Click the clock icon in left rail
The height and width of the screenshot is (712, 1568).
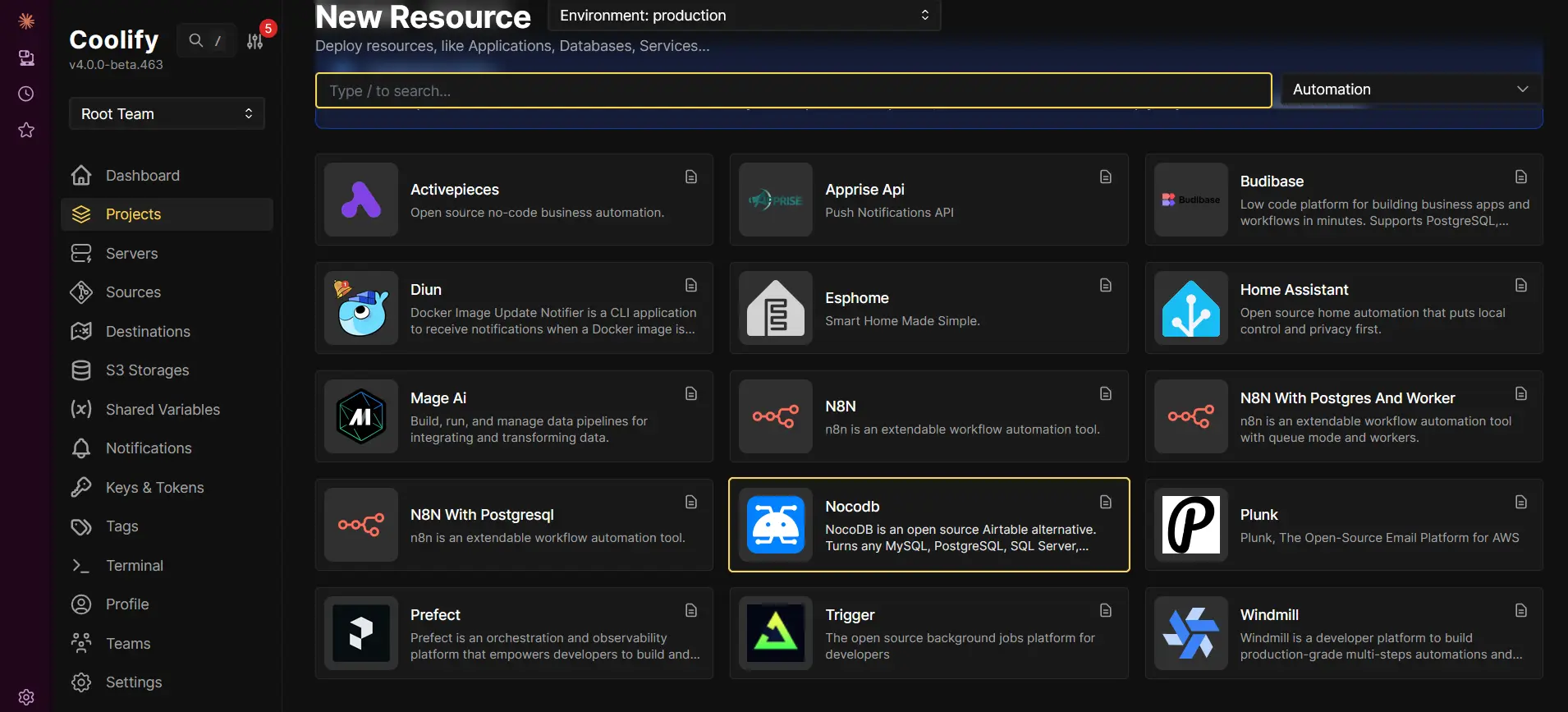point(26,94)
